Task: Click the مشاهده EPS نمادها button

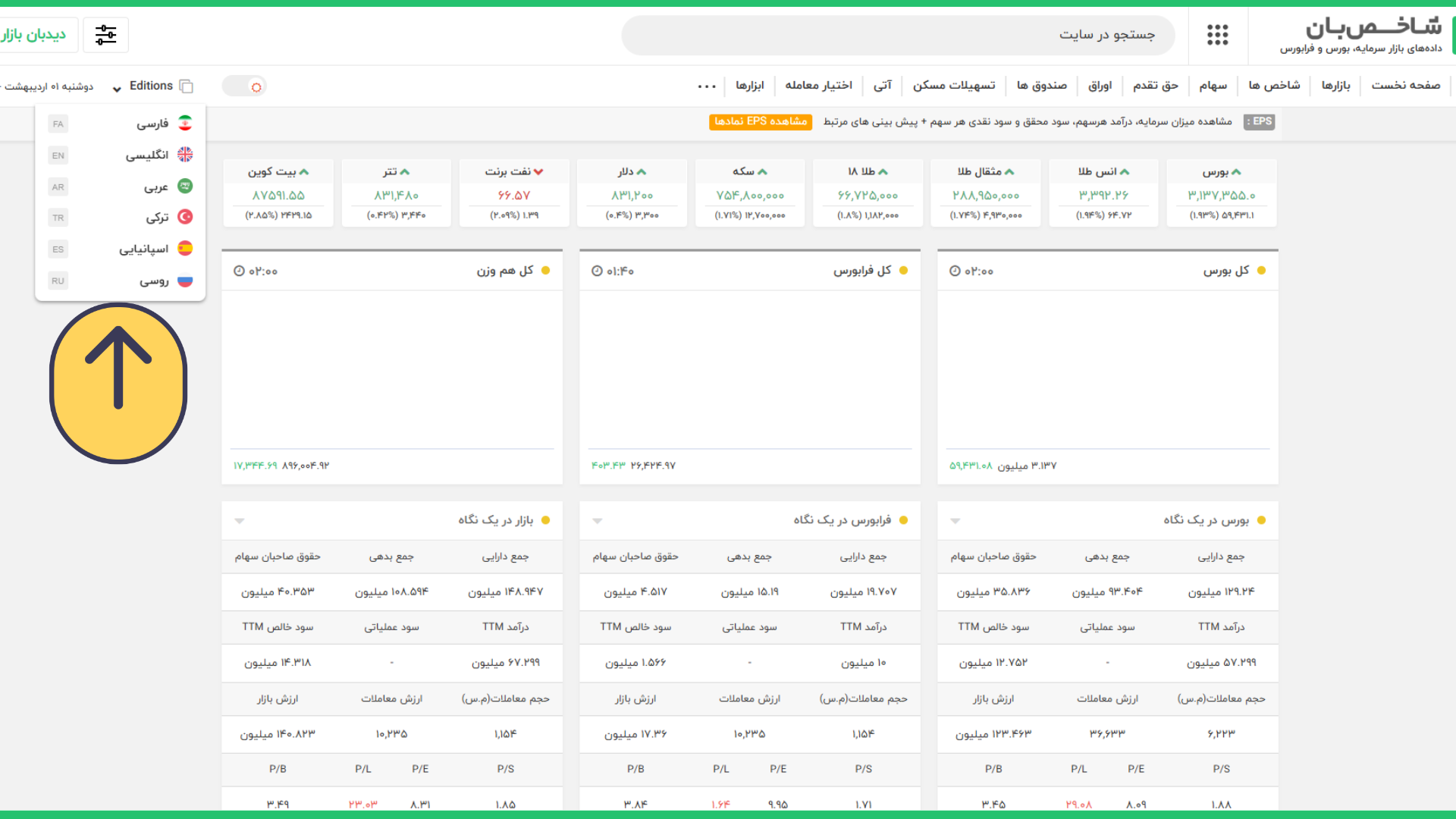Action: pos(760,121)
